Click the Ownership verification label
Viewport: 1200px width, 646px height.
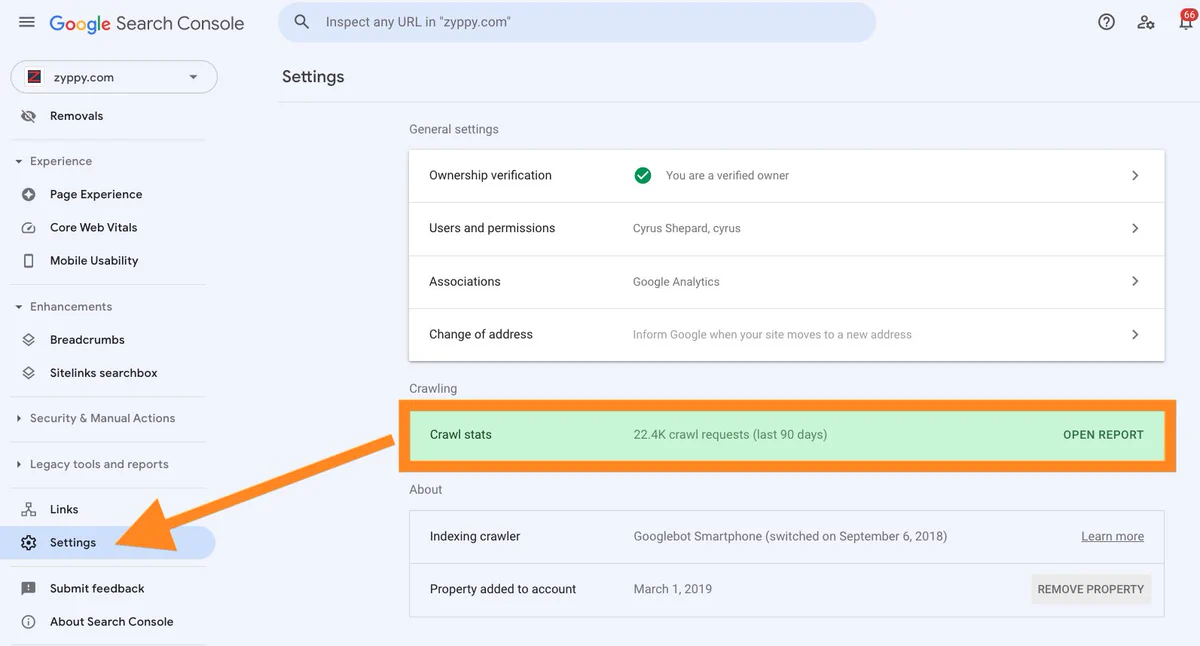[x=490, y=175]
